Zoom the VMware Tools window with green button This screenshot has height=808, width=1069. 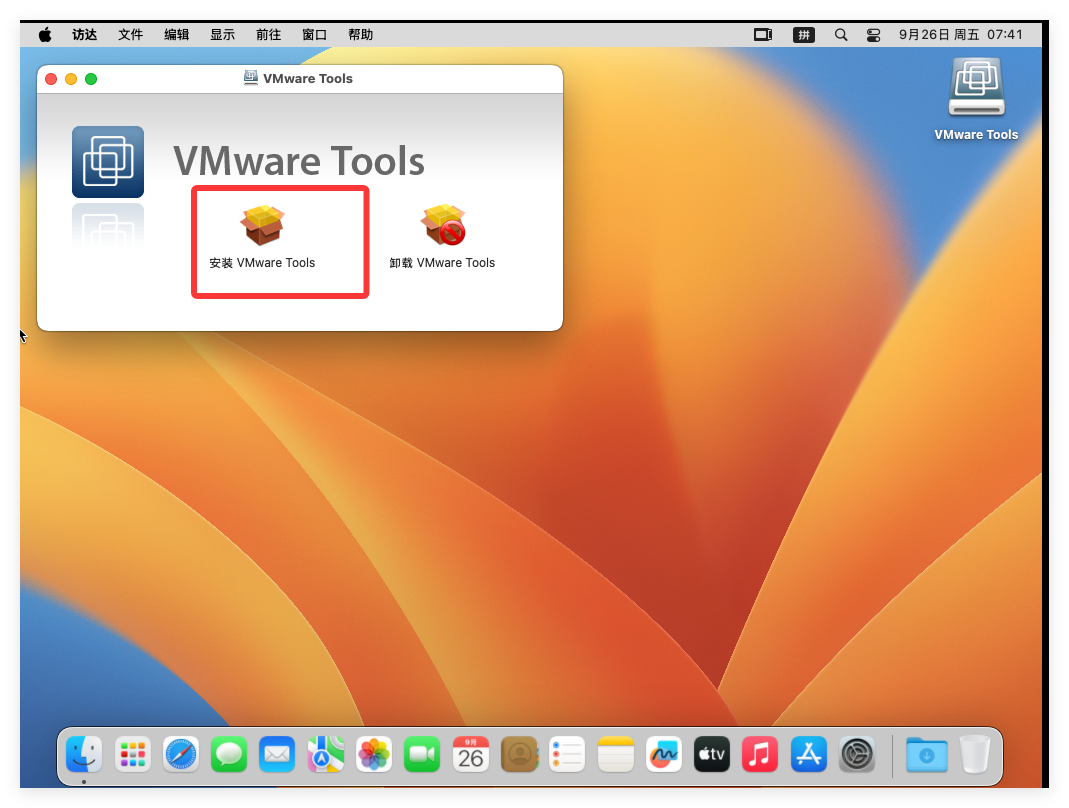tap(91, 79)
